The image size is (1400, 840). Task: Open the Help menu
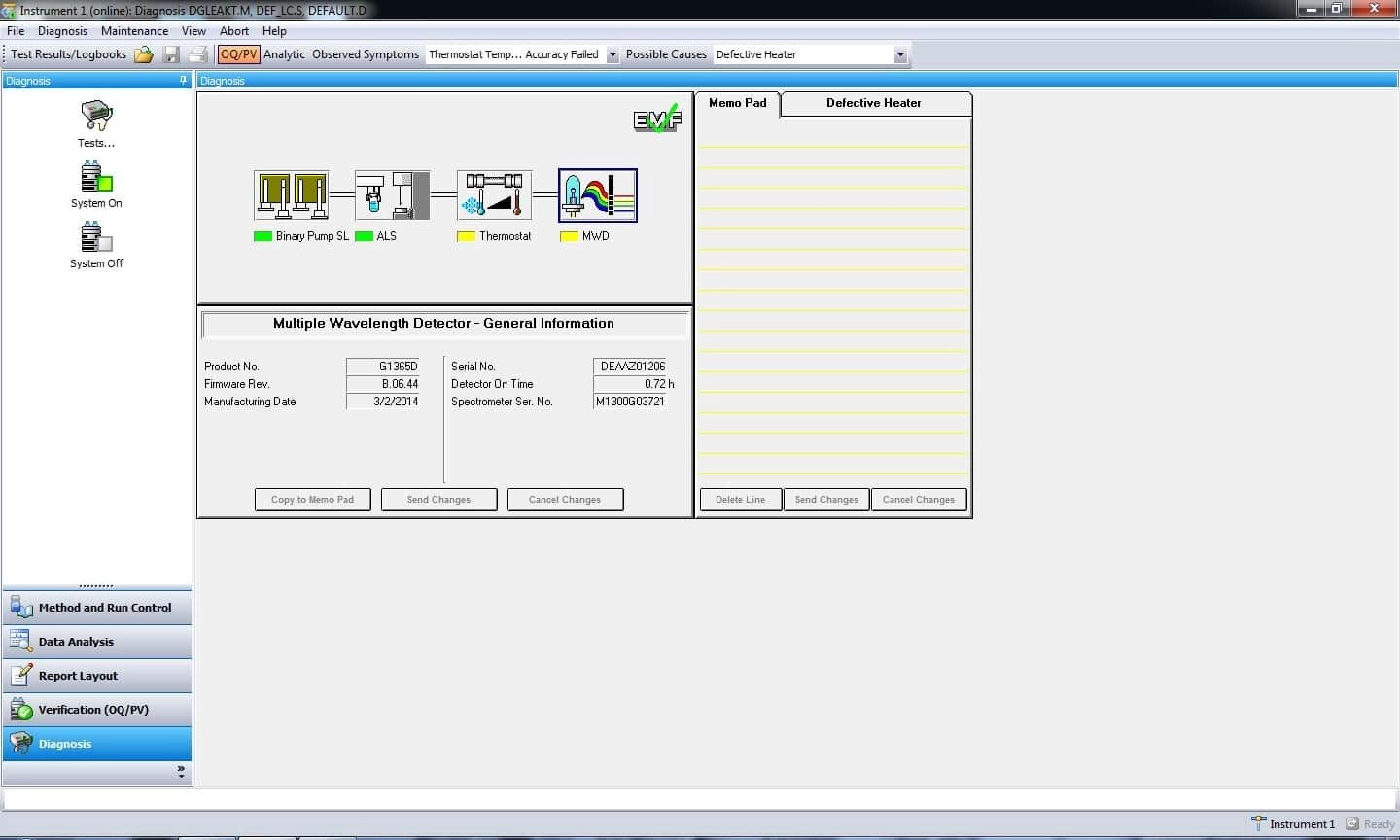pos(274,31)
